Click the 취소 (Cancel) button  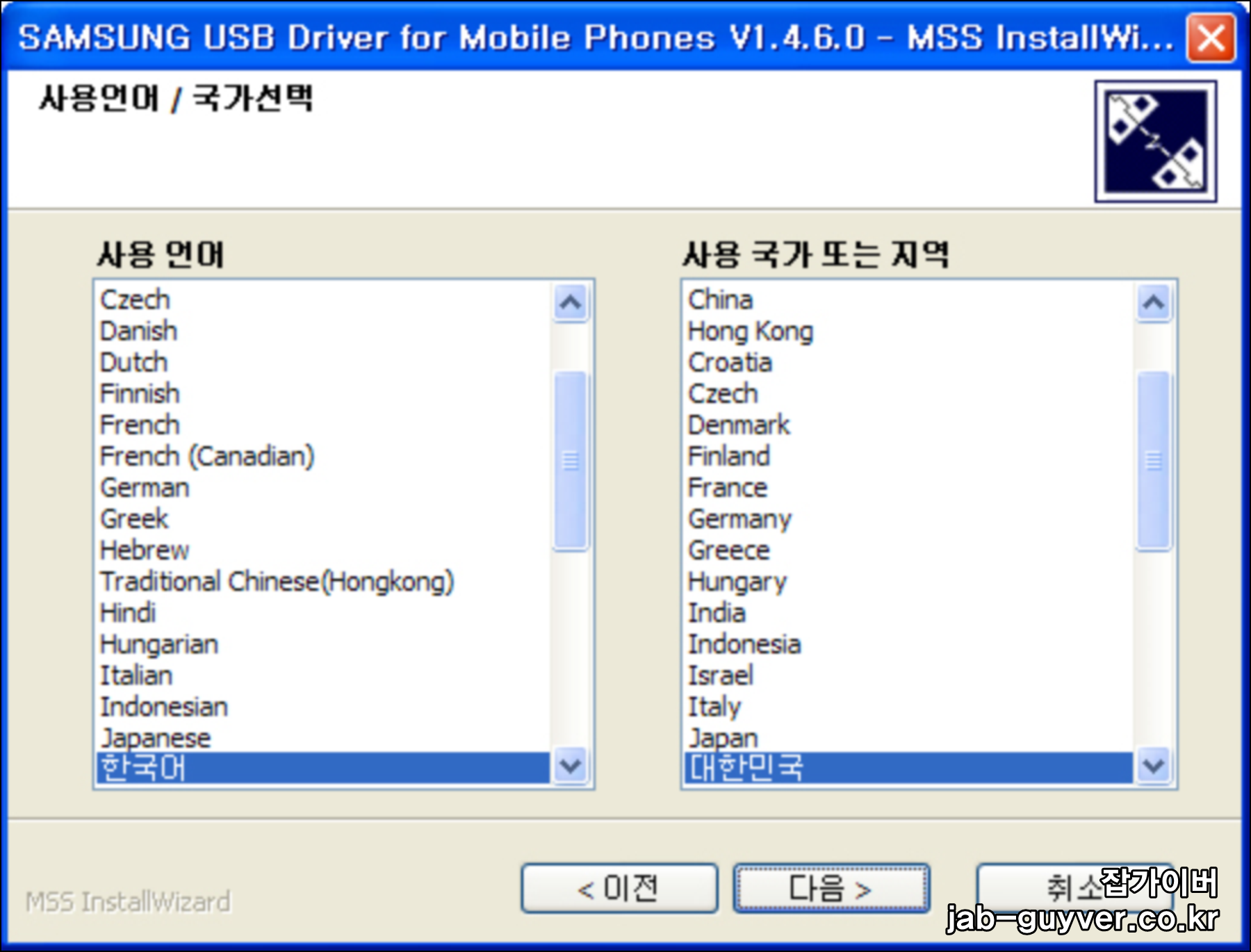(1074, 888)
